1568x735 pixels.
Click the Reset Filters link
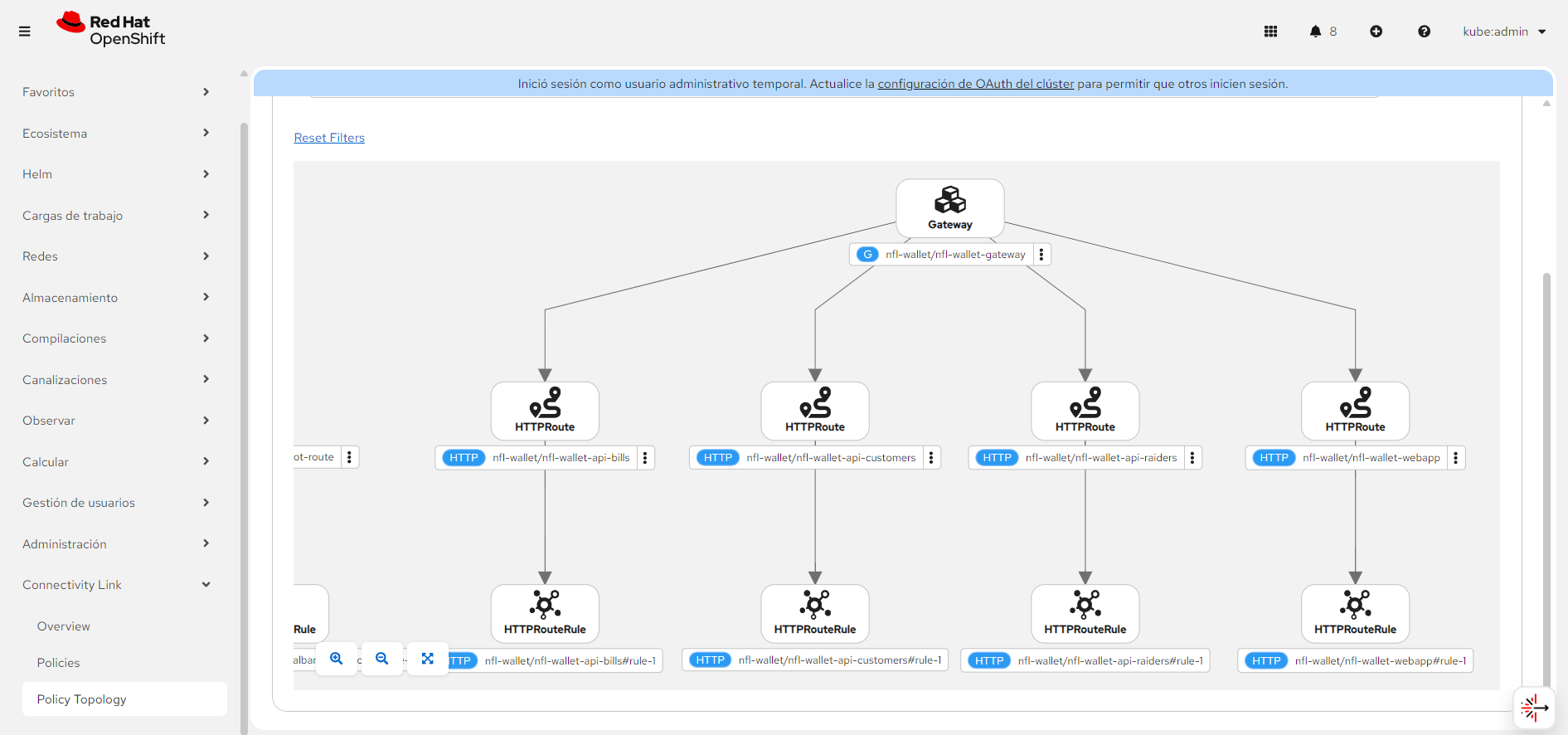tap(329, 138)
